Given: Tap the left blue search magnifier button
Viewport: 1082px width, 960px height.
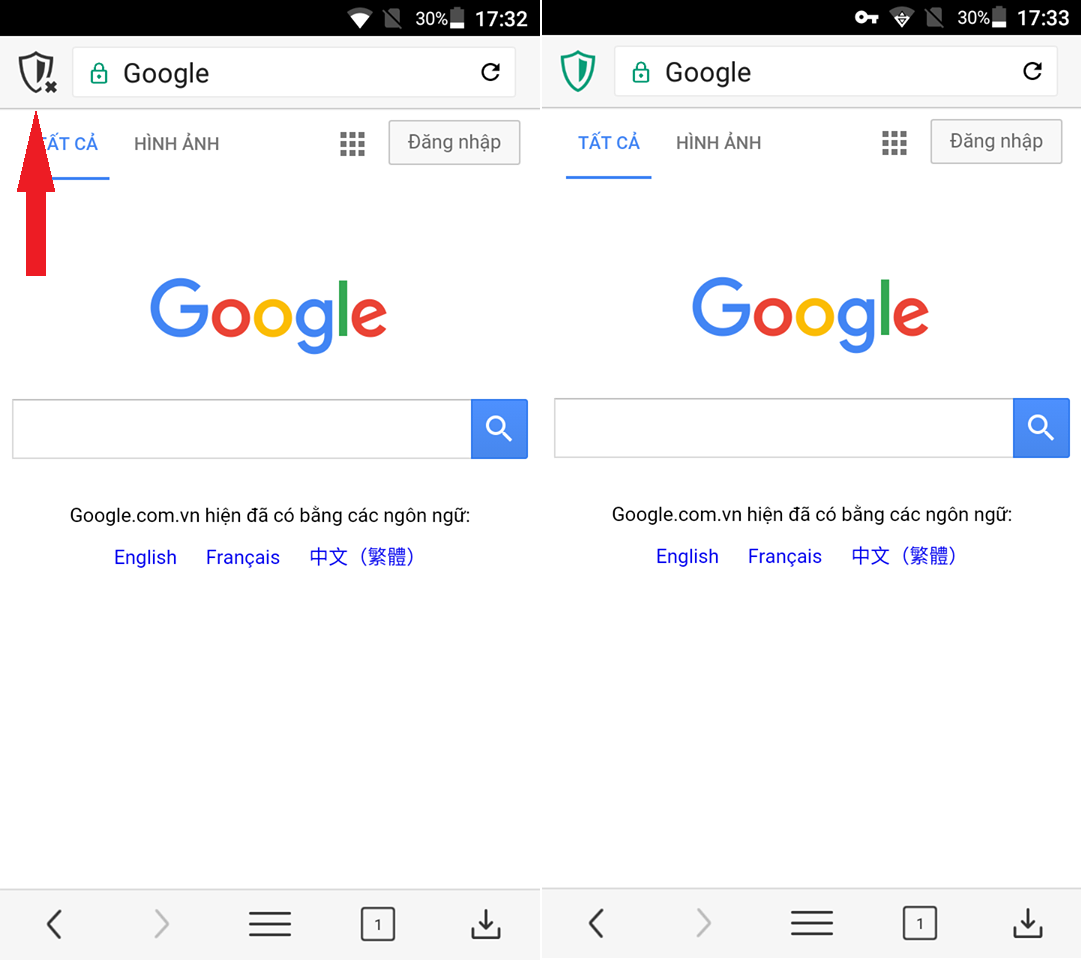Looking at the screenshot, I should [x=499, y=429].
